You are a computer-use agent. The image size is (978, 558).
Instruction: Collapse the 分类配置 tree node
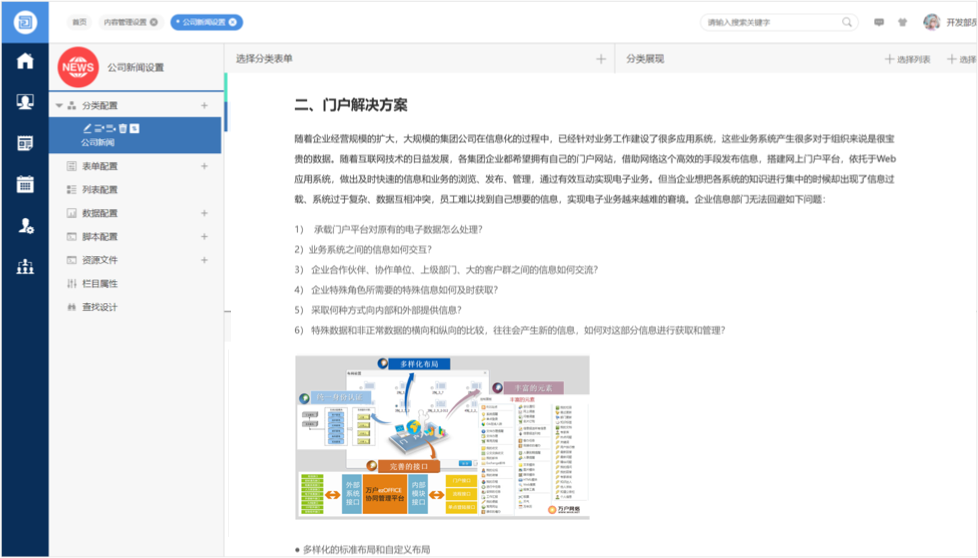point(59,105)
